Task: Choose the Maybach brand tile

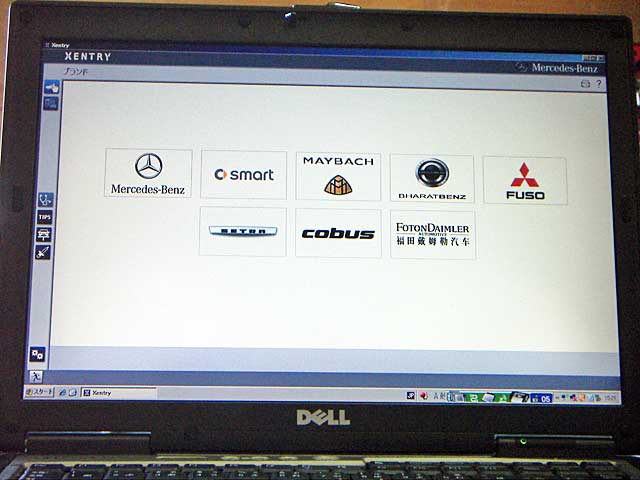Action: click(338, 177)
